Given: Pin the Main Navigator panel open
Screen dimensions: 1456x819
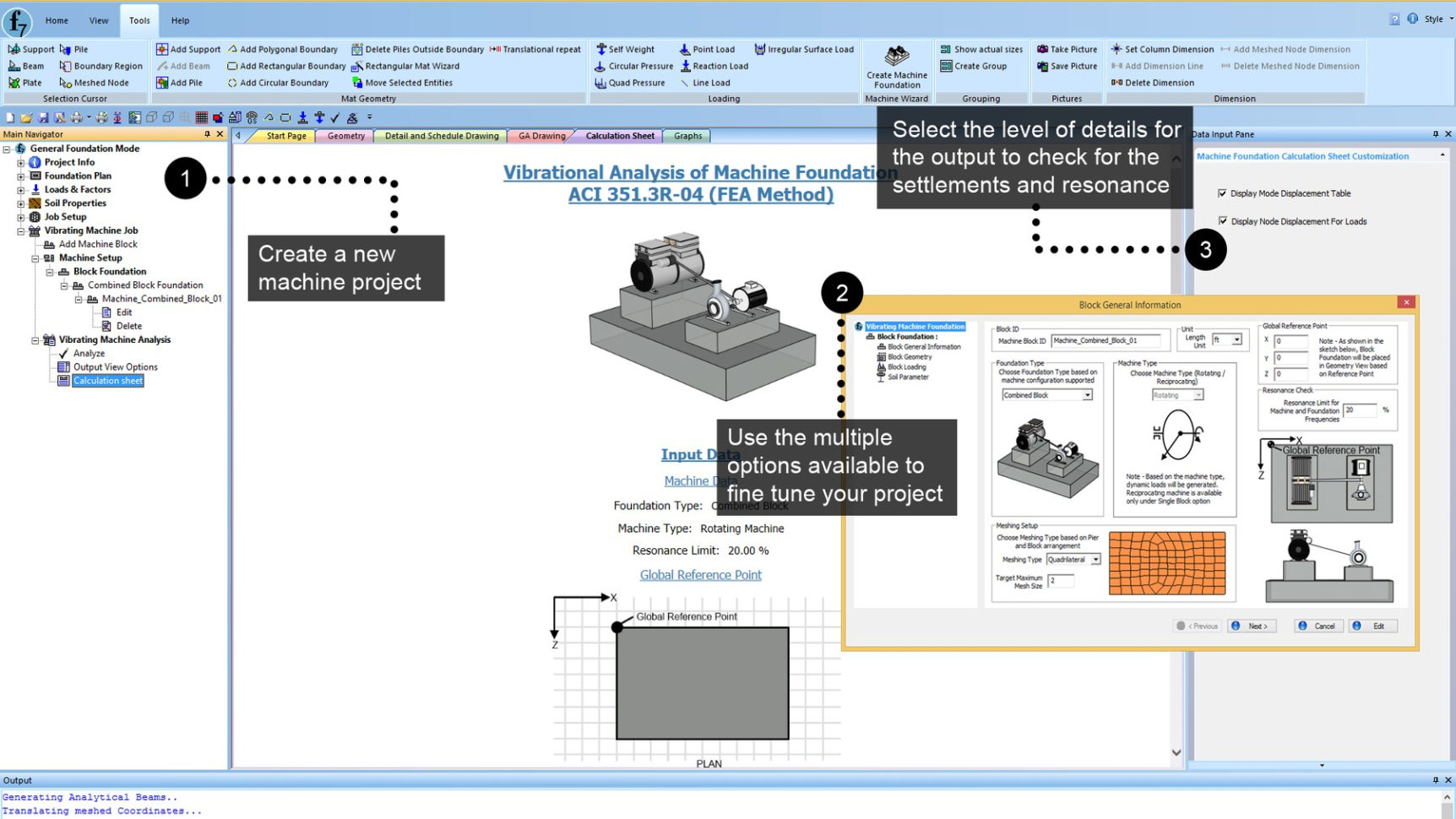Looking at the screenshot, I should 206,133.
